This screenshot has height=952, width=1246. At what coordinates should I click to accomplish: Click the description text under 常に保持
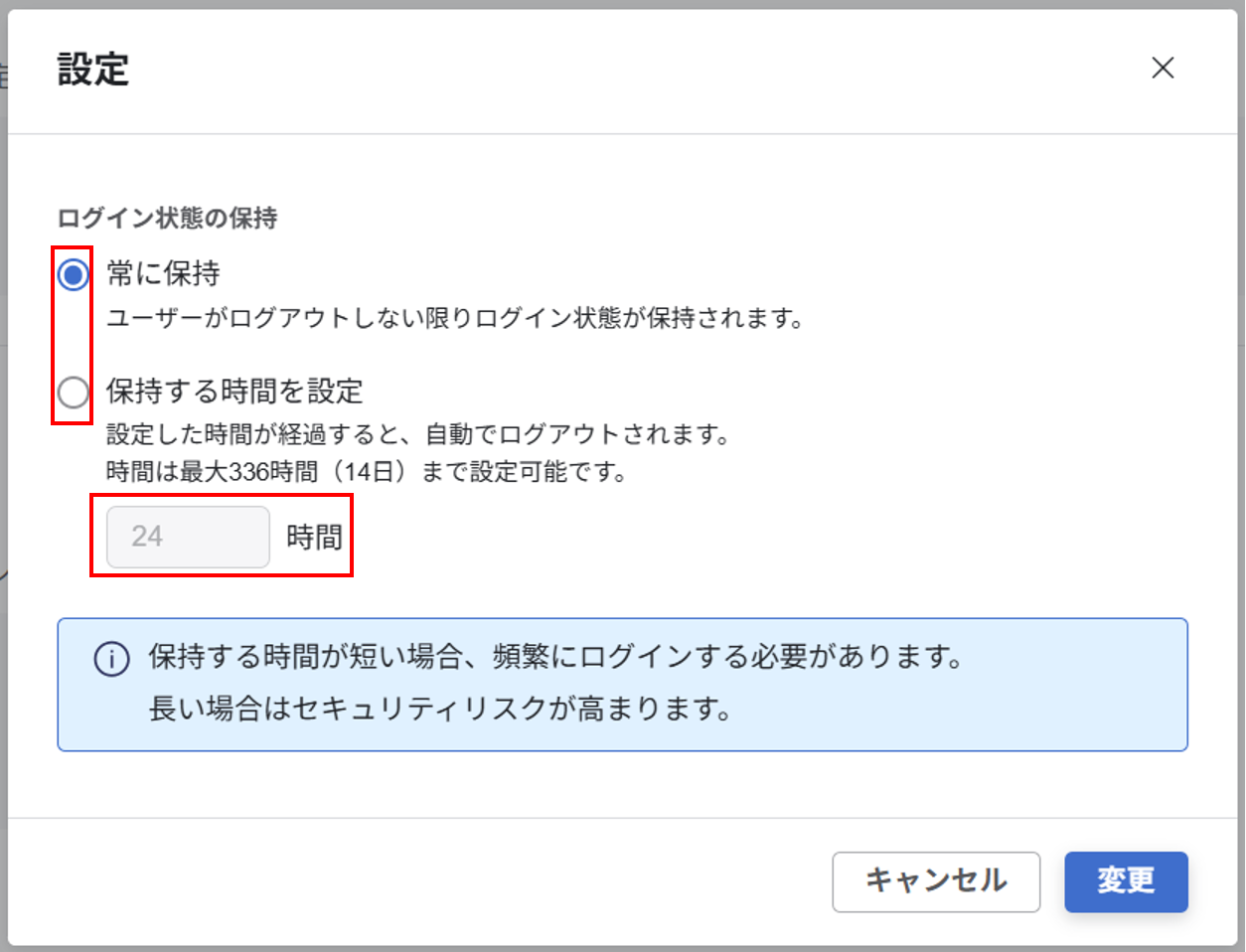click(x=455, y=319)
